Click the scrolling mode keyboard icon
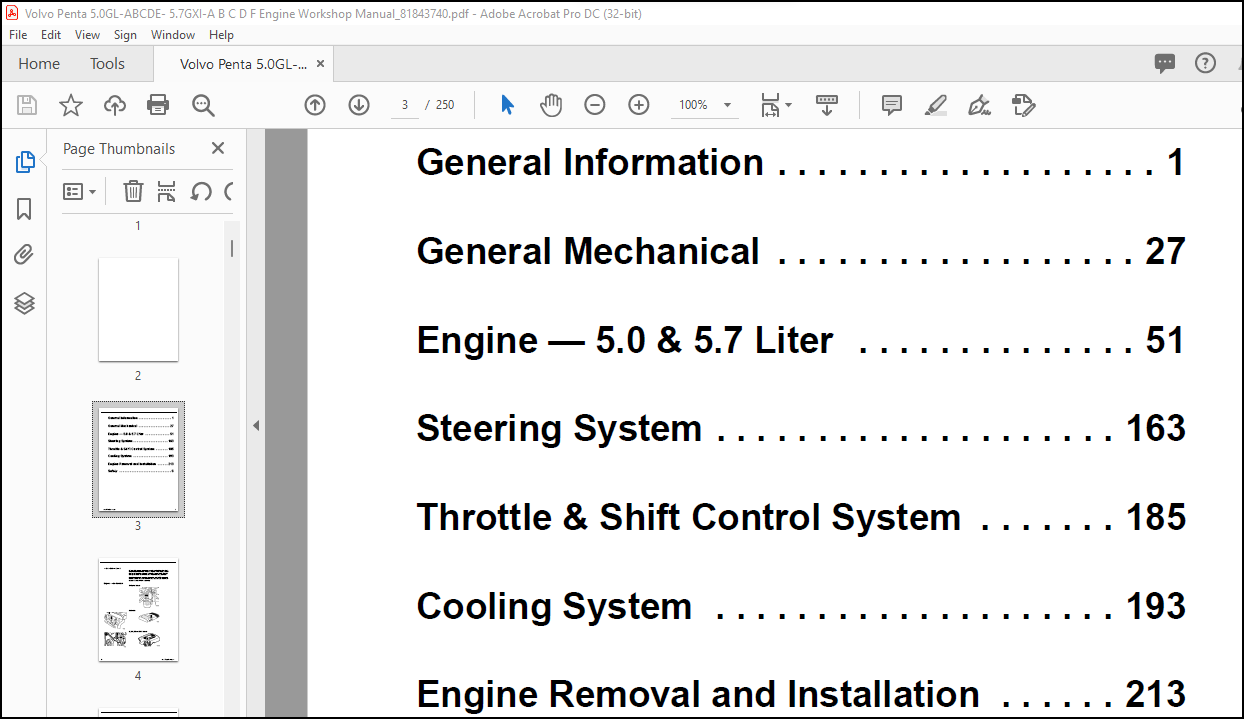 (827, 105)
